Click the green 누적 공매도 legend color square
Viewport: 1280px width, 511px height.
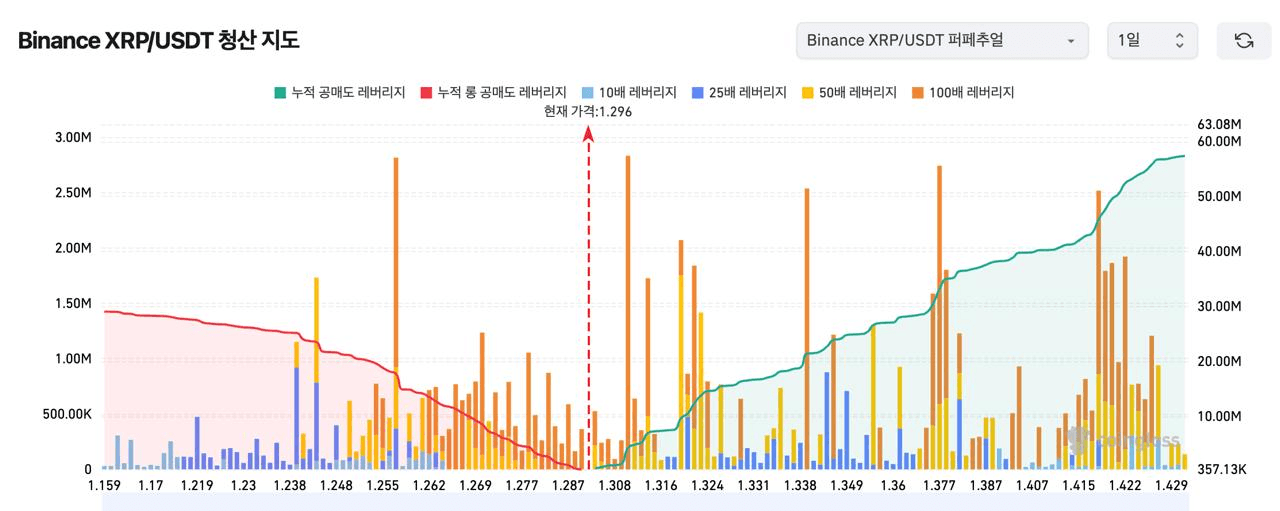coord(280,93)
